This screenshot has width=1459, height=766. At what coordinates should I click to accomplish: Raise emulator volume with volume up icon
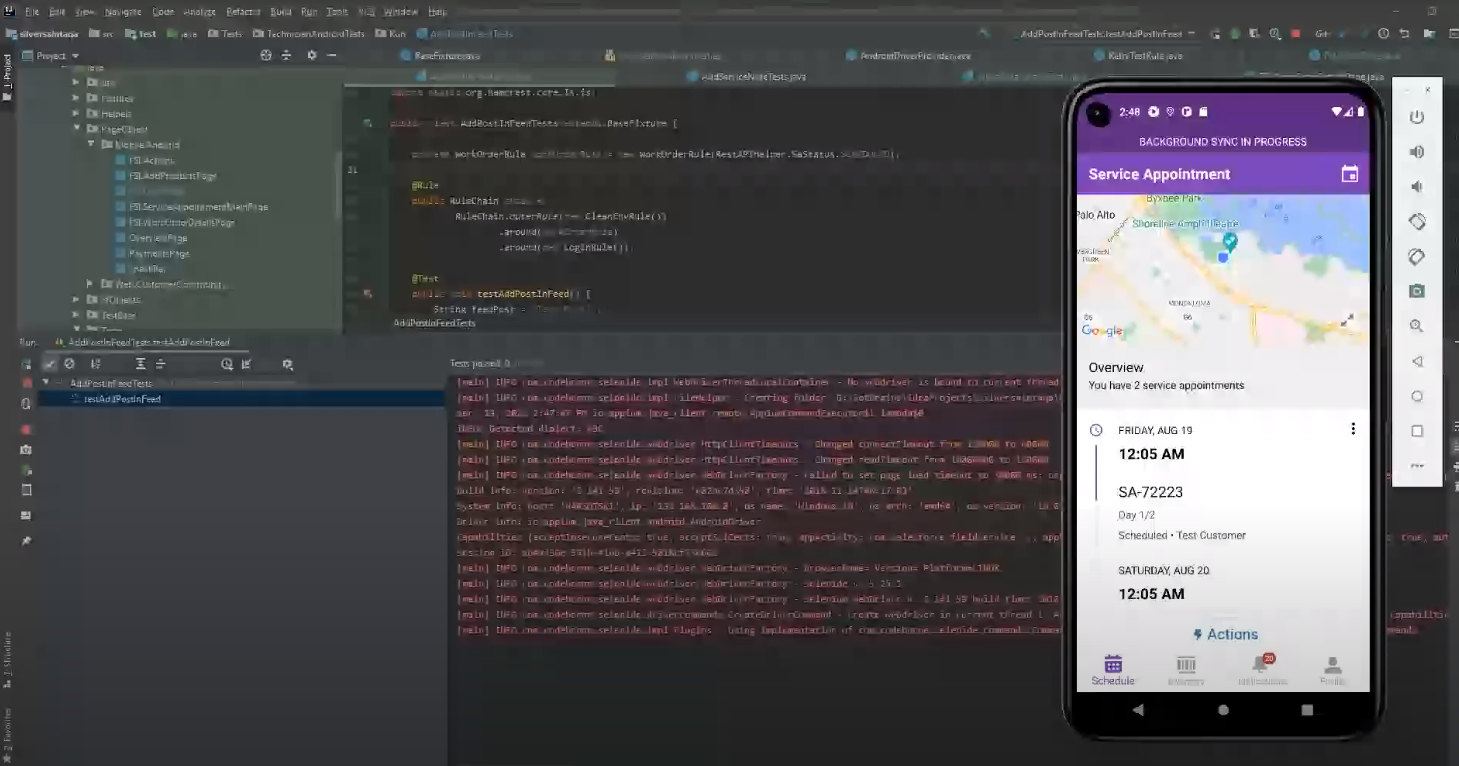coord(1416,152)
